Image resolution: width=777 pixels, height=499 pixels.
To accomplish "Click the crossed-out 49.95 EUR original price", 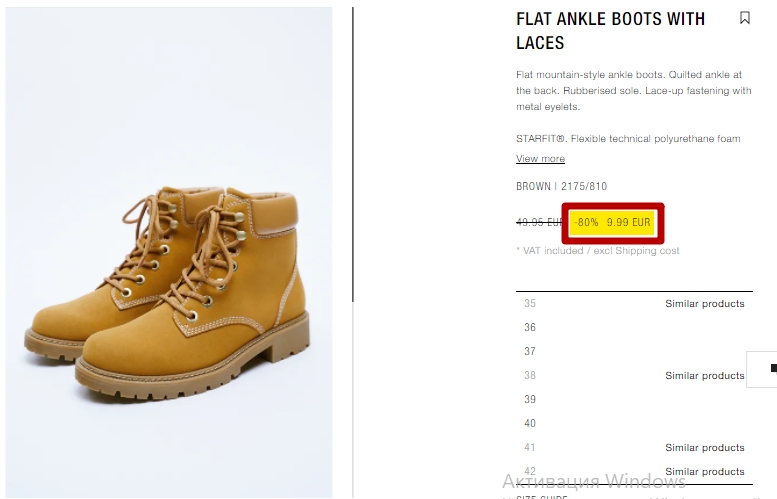I will 539,222.
